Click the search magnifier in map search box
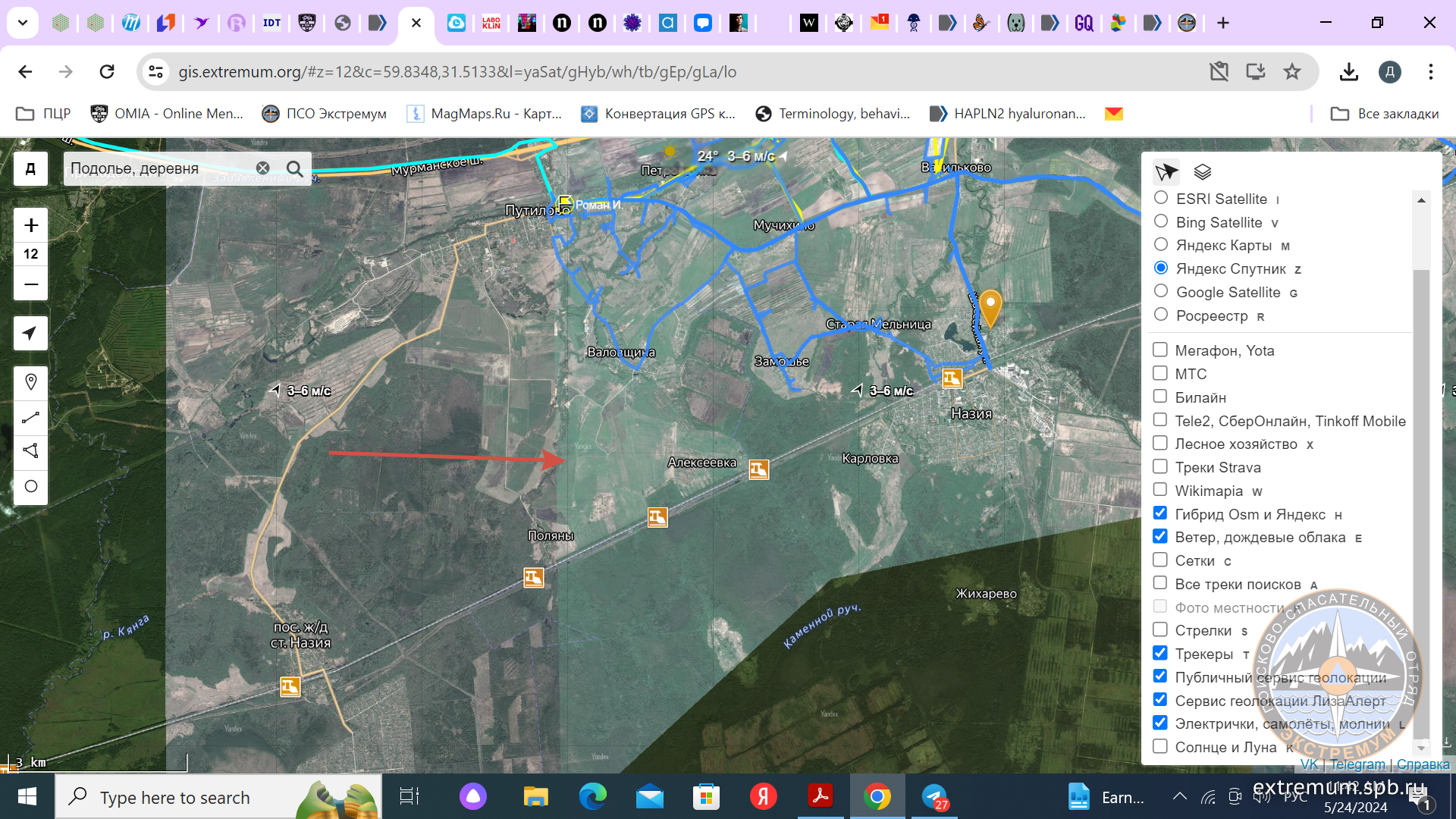Viewport: 1456px width, 819px height. (x=295, y=168)
